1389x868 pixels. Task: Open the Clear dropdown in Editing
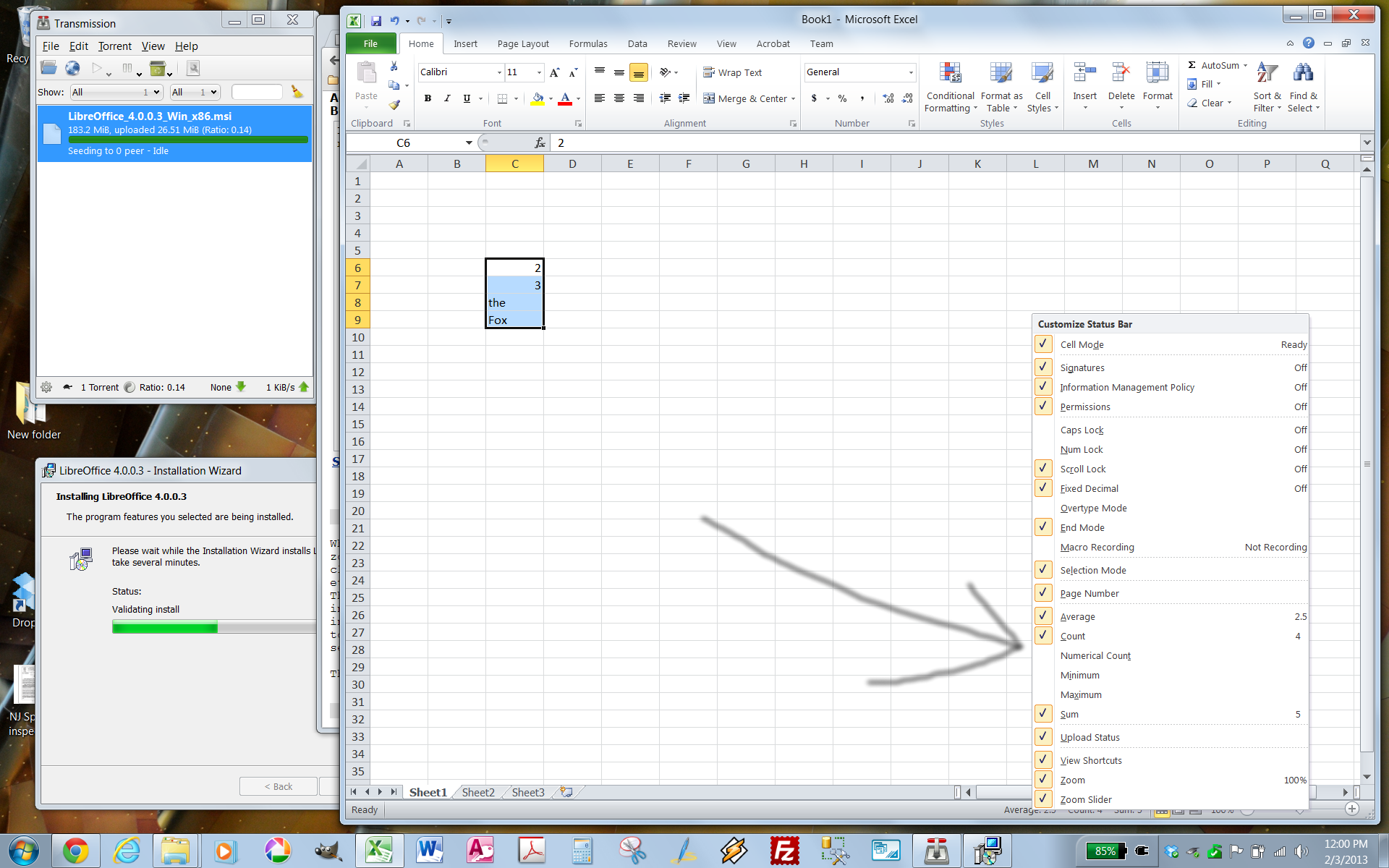pyautogui.click(x=1229, y=103)
